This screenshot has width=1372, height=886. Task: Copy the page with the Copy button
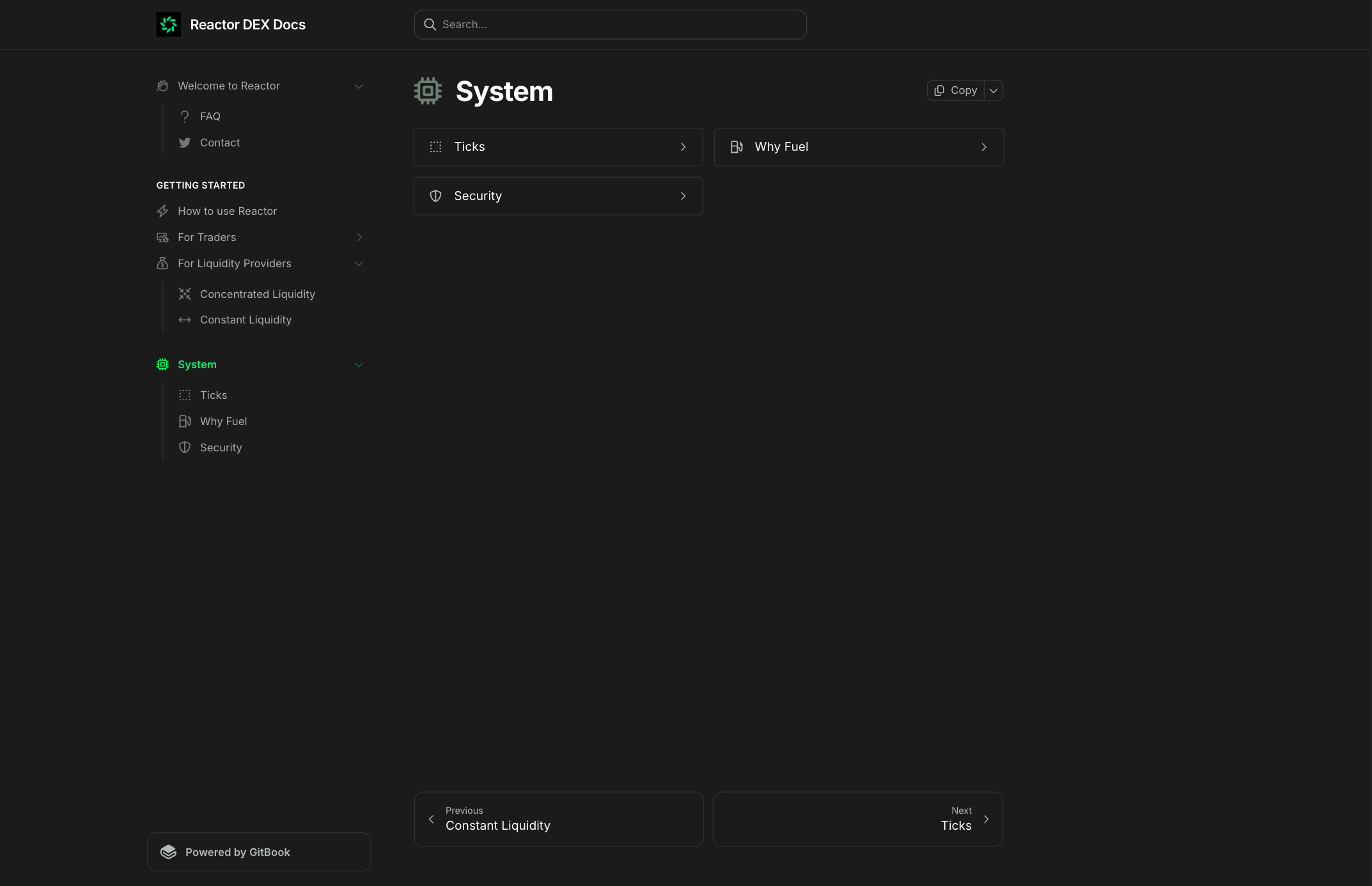[x=956, y=91]
